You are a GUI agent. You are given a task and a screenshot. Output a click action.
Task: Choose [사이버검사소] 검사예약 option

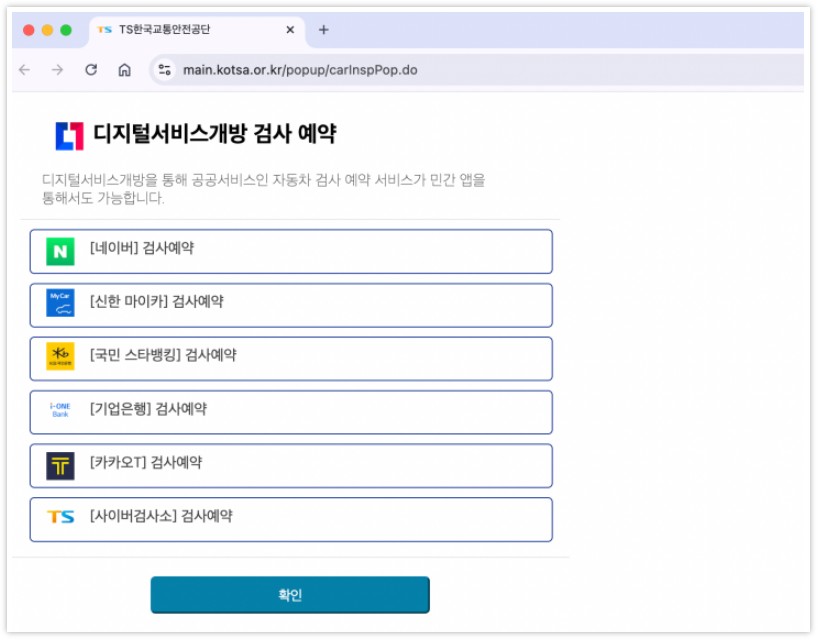coord(291,520)
